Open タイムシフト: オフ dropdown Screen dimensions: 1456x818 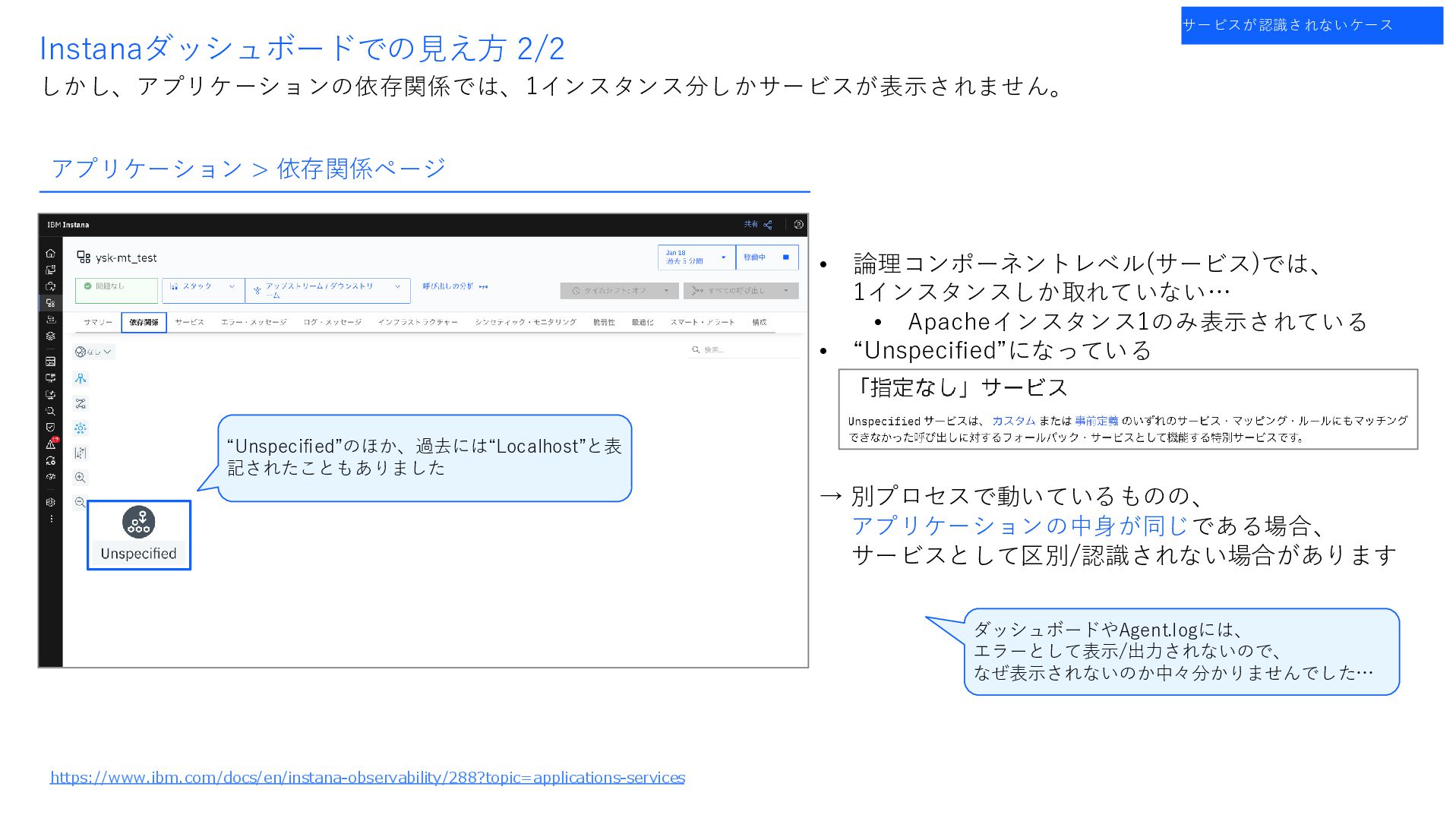tap(619, 291)
